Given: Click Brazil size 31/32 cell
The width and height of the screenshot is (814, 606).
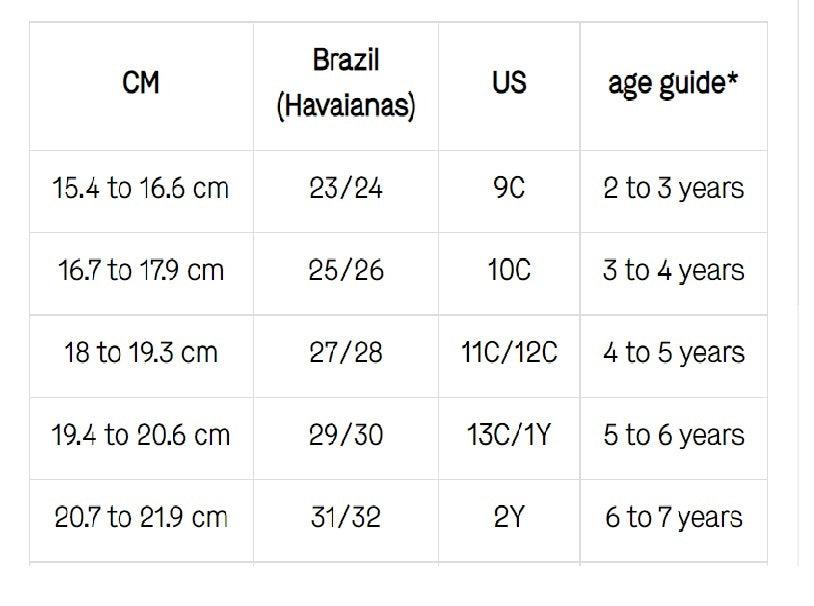Looking at the screenshot, I should click(x=346, y=518).
